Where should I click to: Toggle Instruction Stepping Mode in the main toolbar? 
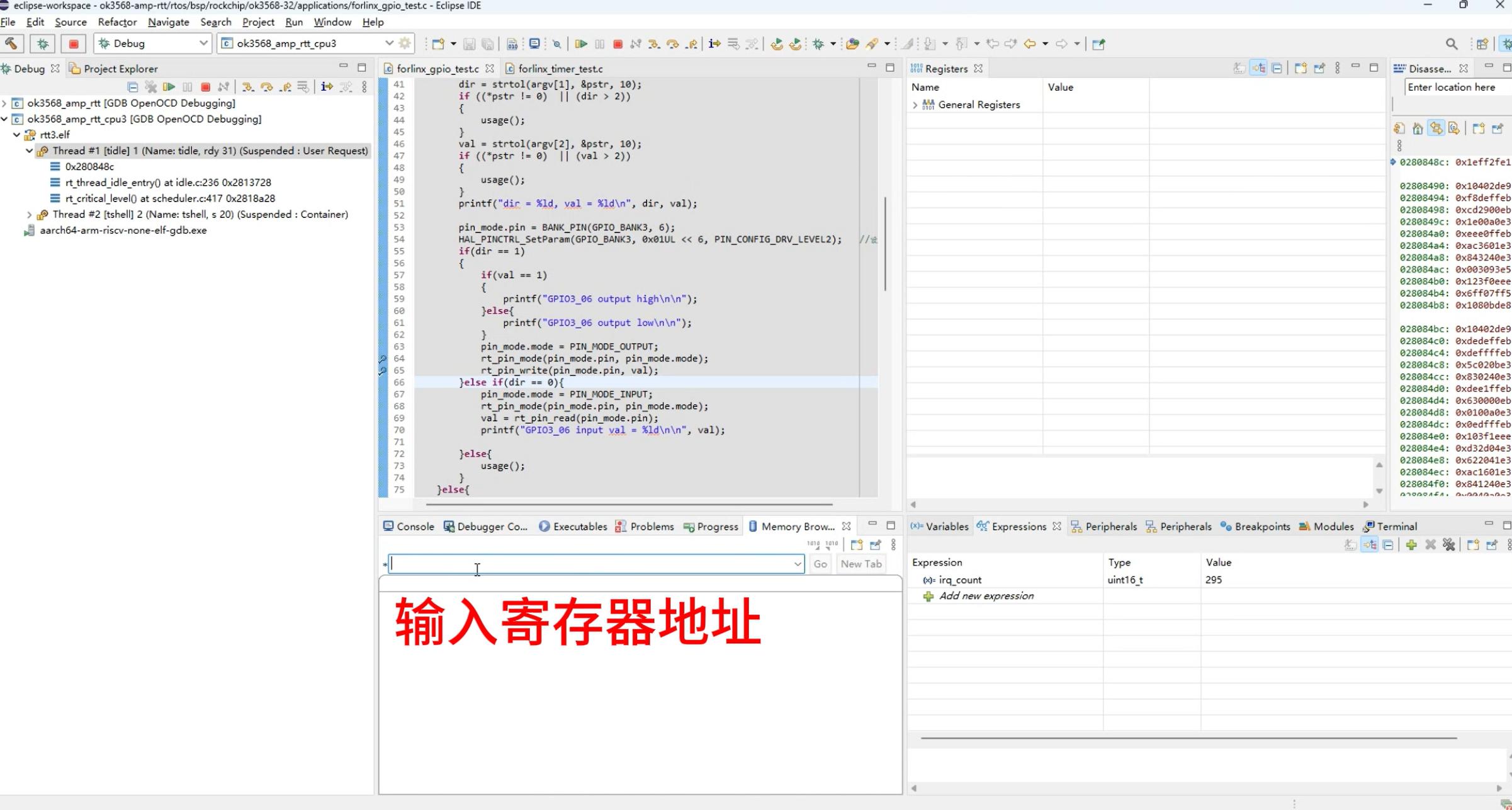714,43
